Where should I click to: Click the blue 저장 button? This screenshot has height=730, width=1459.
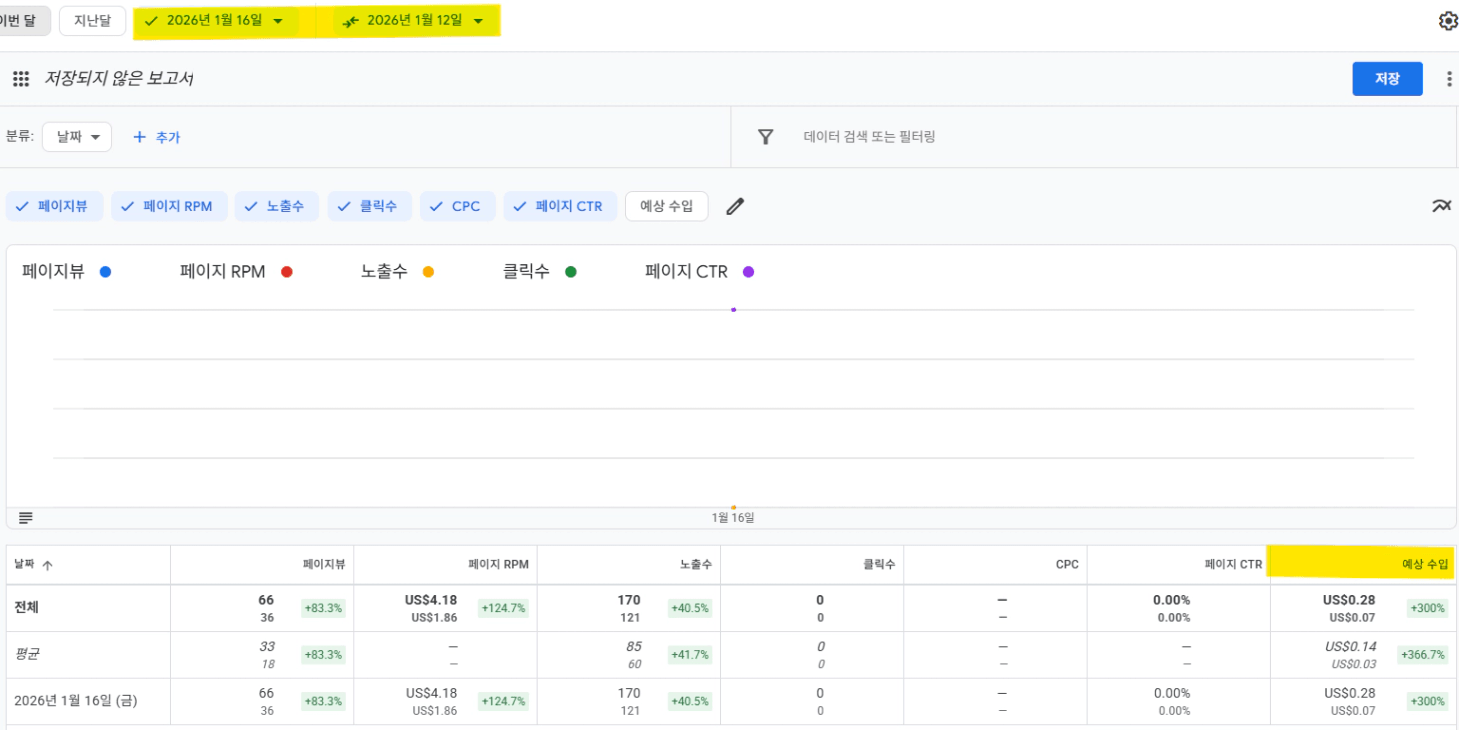(x=1386, y=79)
